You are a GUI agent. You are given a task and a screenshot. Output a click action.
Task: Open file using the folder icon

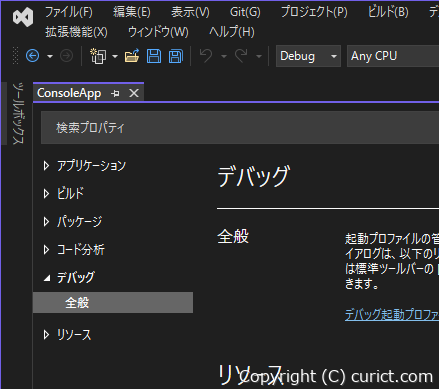(x=132, y=56)
